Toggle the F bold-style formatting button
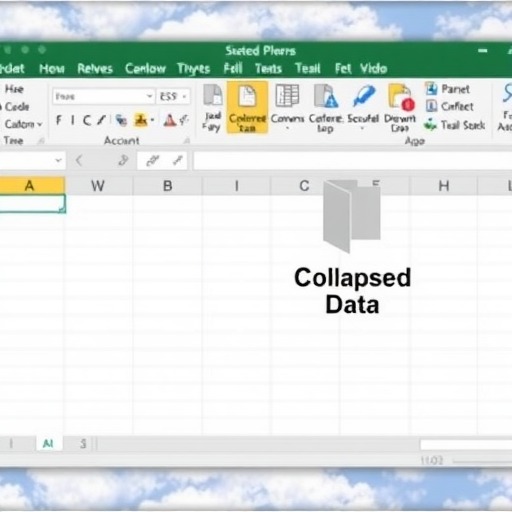Screen dimensions: 512x512 [59, 120]
